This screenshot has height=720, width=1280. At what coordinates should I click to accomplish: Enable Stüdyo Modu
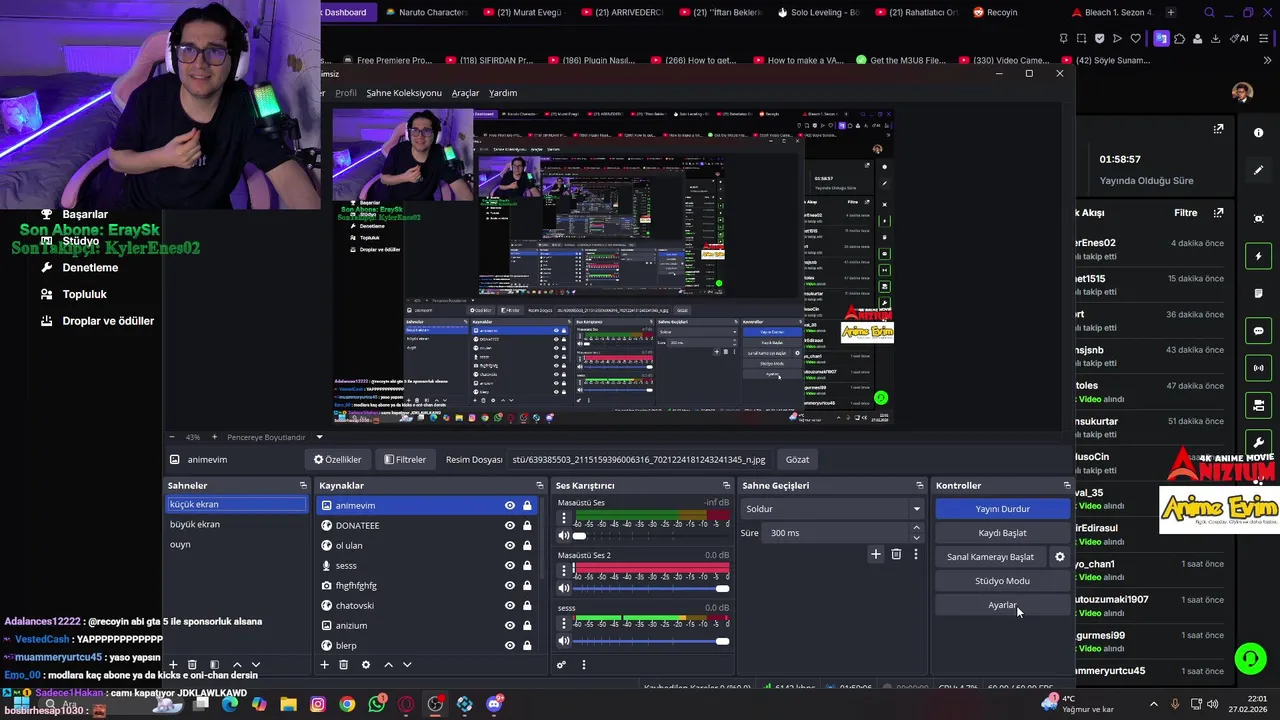pyautogui.click(x=1002, y=581)
